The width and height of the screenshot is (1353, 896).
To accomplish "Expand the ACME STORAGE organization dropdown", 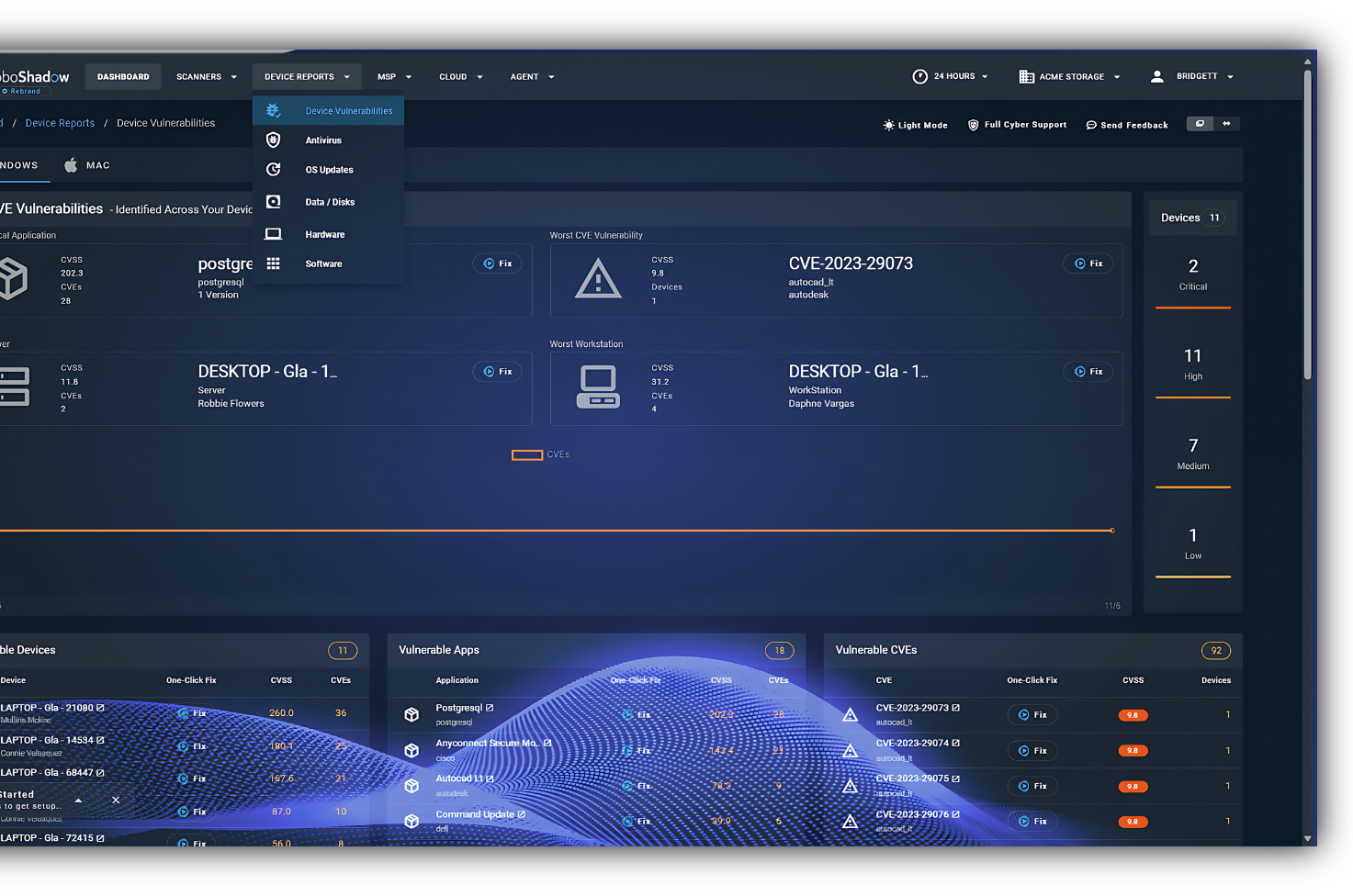I will 1070,76.
